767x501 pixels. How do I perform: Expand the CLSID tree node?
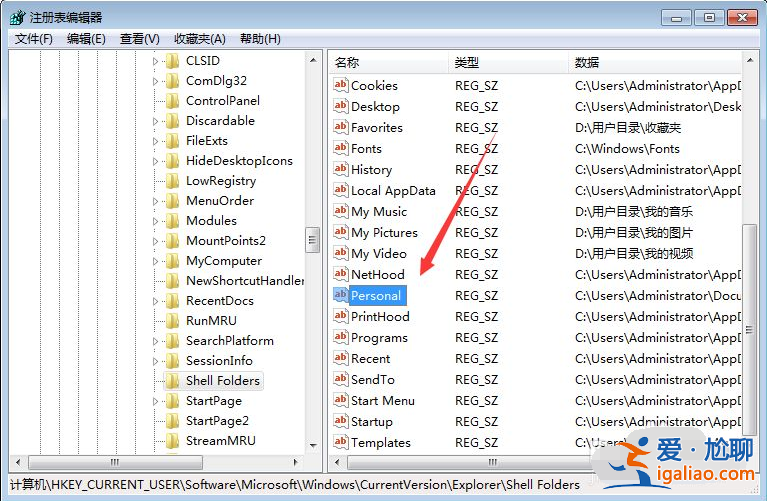pos(156,61)
